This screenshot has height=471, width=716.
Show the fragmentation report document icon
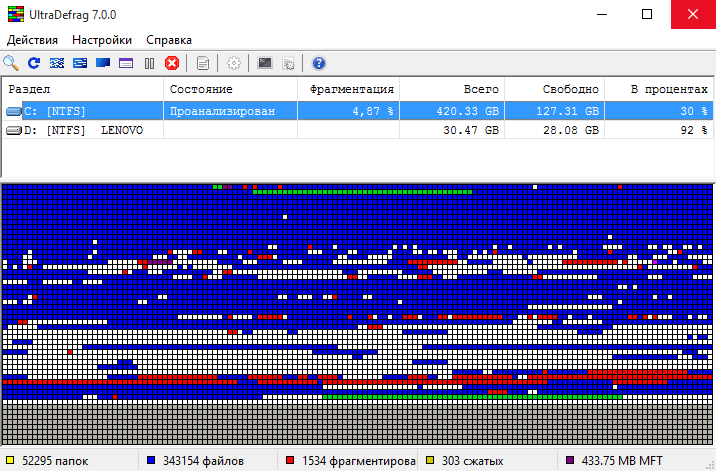(x=203, y=63)
